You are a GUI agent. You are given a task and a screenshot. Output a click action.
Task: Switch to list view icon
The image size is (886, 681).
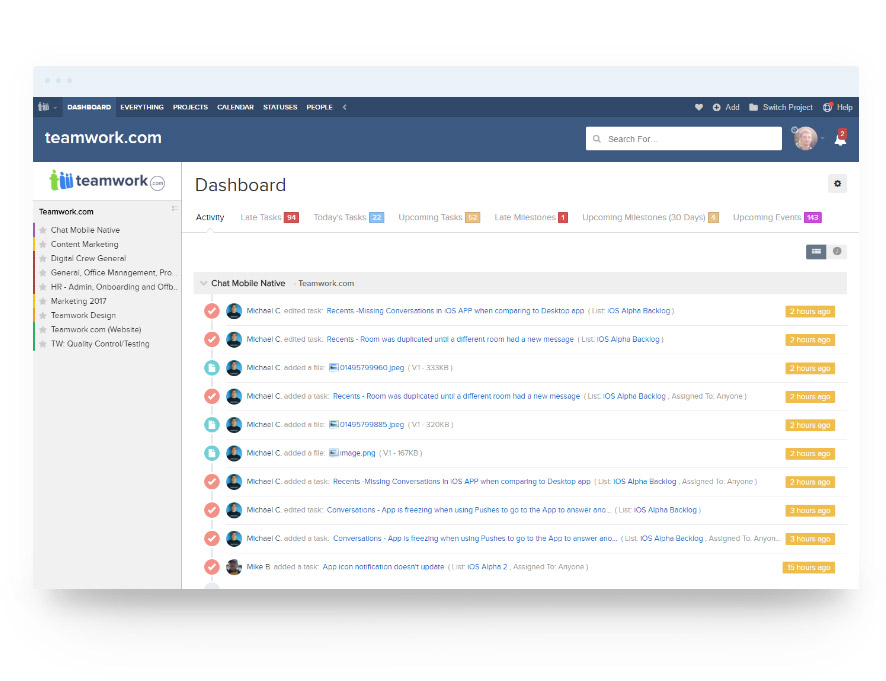coord(816,251)
